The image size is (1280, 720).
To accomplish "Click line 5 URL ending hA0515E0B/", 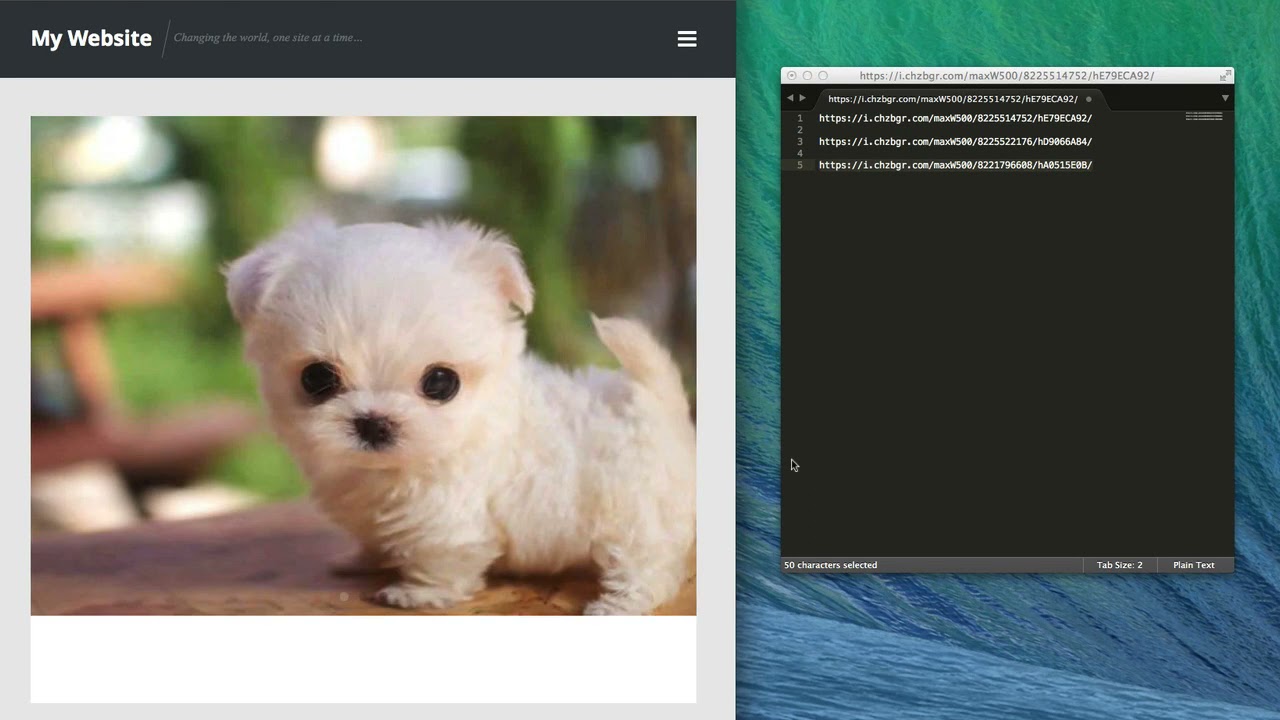I will click(x=955, y=165).
